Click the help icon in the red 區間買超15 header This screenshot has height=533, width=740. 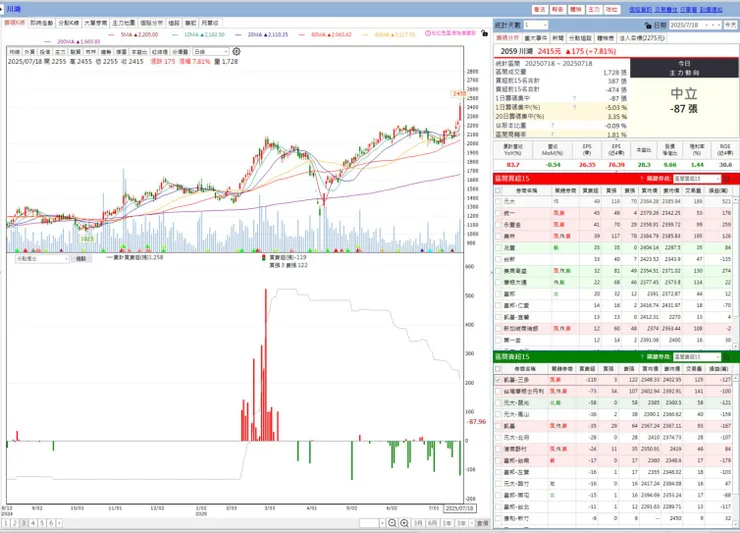[x=642, y=179]
